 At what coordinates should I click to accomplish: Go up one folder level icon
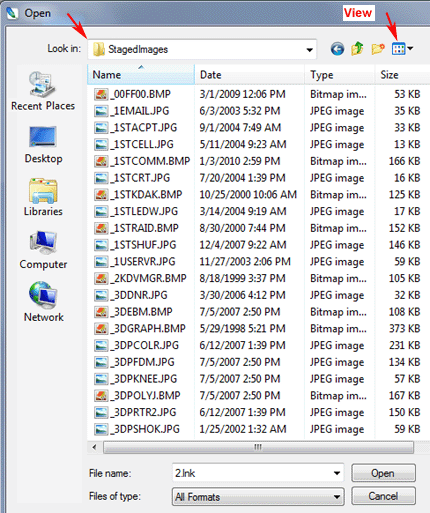[x=357, y=49]
